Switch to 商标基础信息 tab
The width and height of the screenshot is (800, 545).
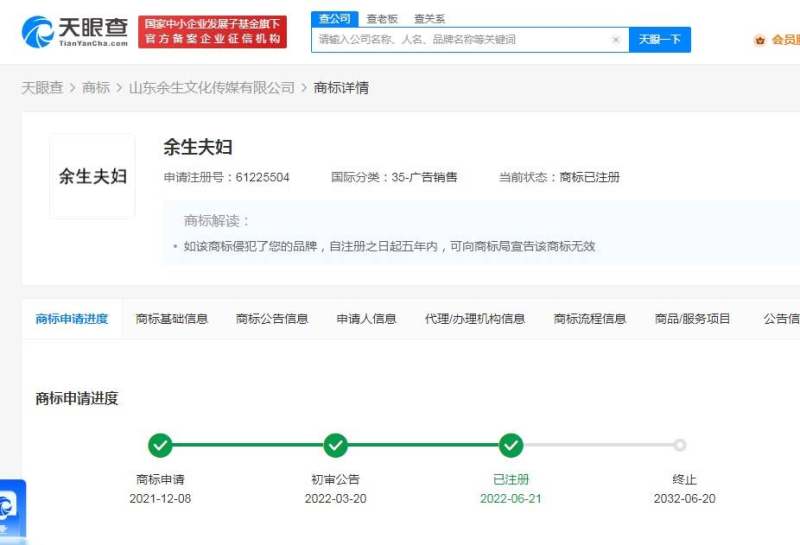pyautogui.click(x=172, y=319)
